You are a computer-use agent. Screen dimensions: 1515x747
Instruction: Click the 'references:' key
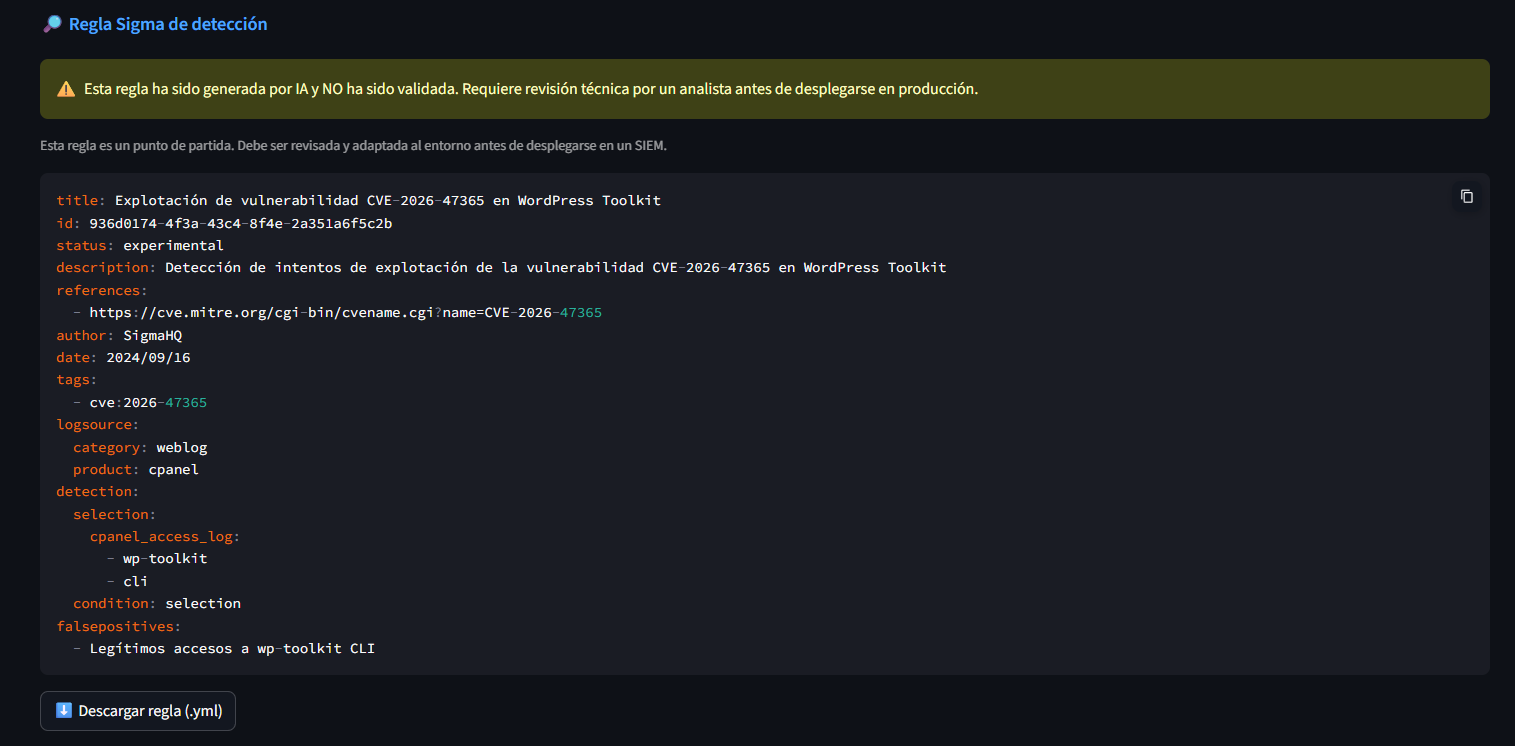(102, 290)
